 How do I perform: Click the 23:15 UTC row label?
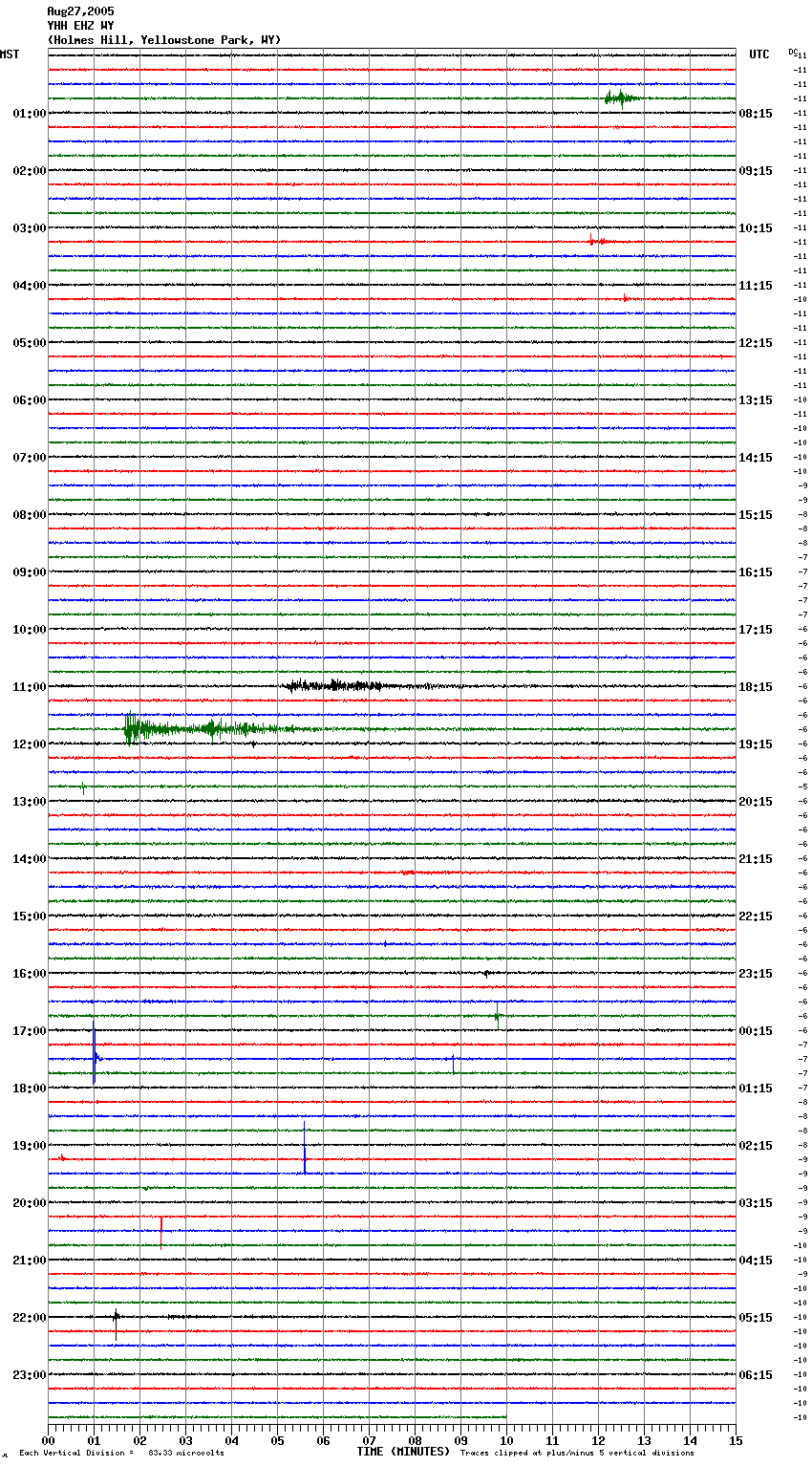click(x=756, y=974)
